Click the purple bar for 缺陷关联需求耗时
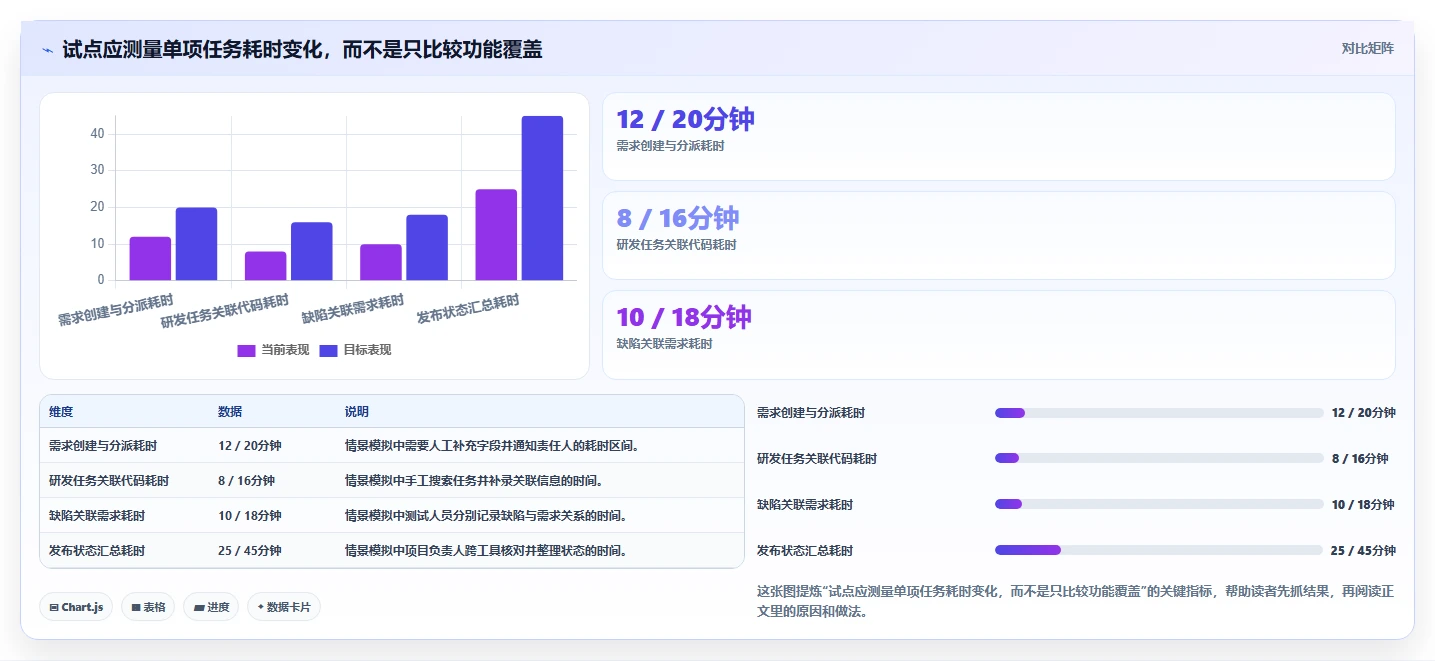Screen dimensions: 1435x661 [x=381, y=262]
